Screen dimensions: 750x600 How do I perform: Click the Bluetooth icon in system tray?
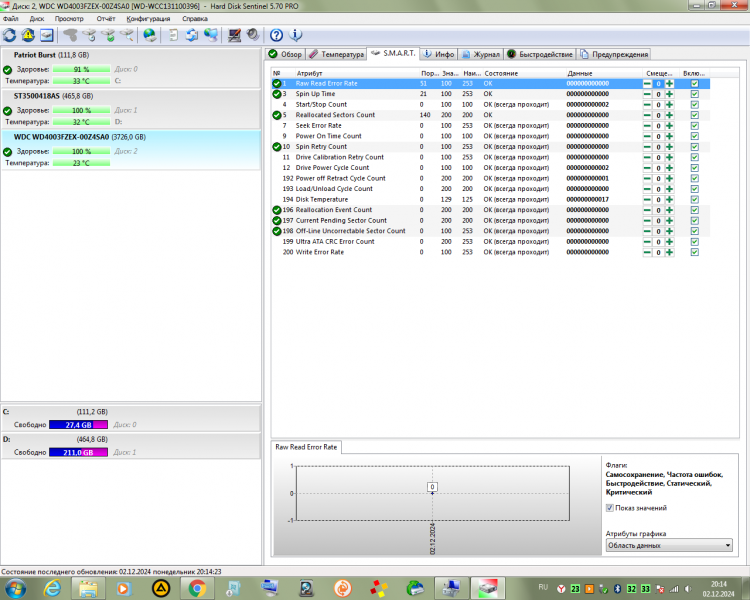[618, 589]
